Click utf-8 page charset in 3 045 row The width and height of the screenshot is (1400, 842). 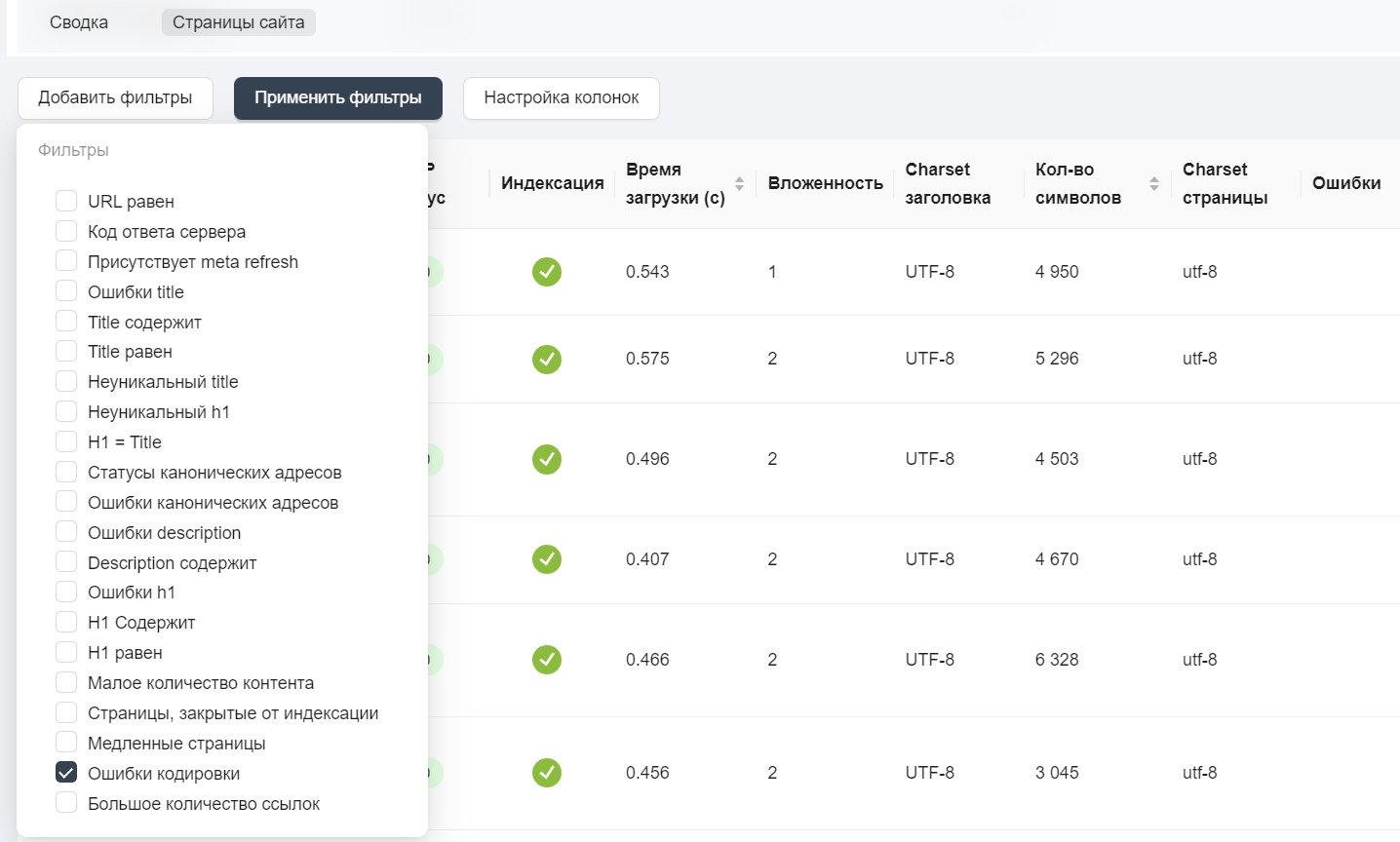tap(1200, 773)
